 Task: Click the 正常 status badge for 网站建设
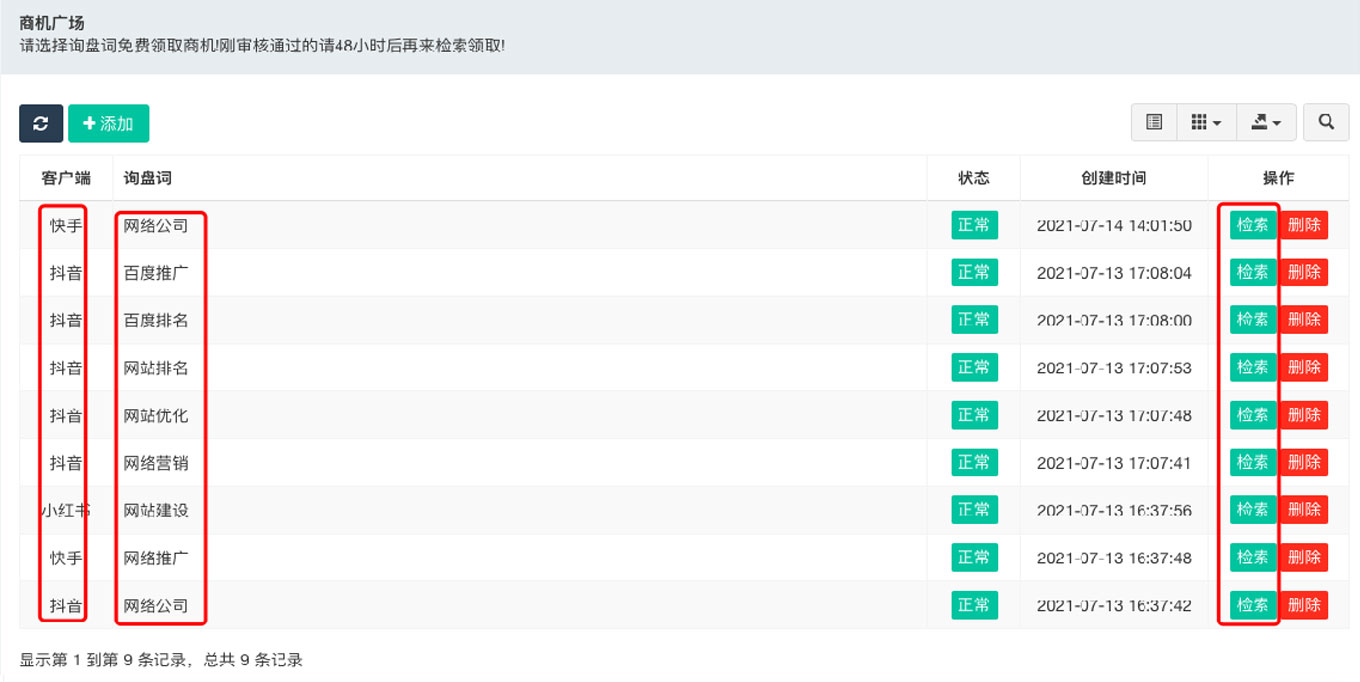pos(974,510)
